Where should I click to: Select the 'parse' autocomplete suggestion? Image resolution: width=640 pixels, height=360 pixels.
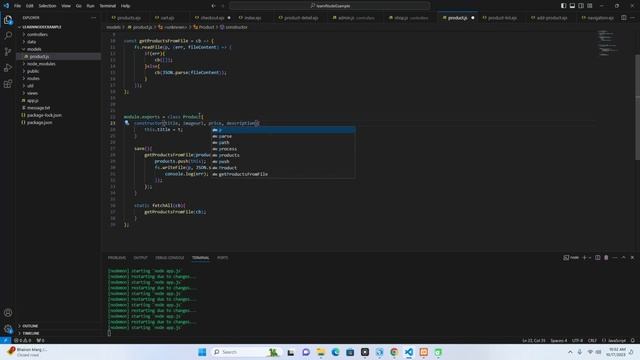[283, 136]
